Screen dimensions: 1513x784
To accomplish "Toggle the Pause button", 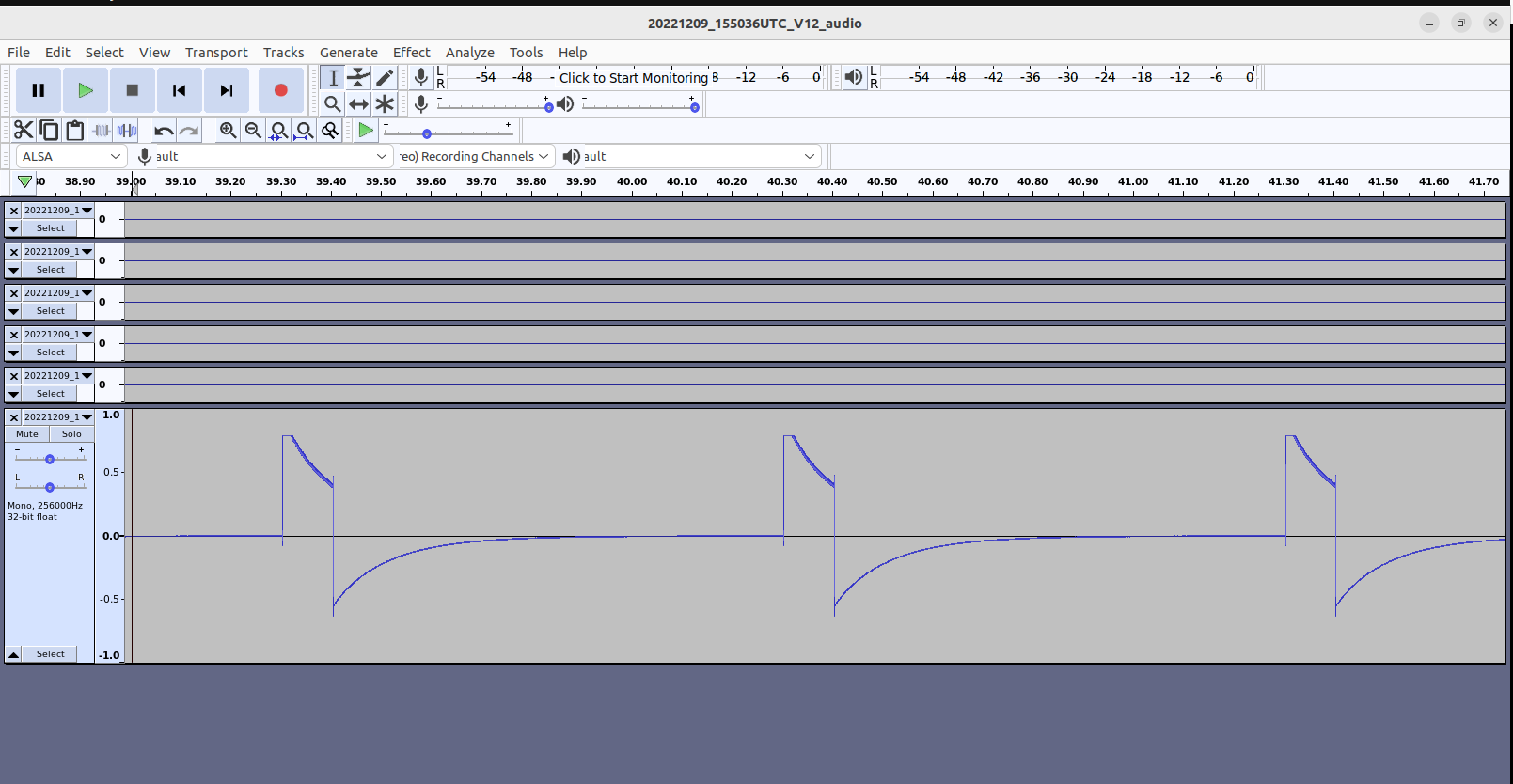I will pos(39,90).
